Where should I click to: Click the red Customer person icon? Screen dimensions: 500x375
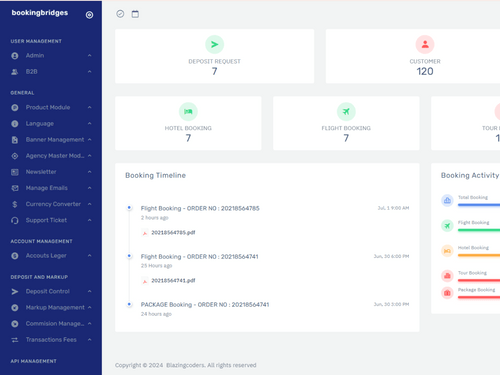425,44
